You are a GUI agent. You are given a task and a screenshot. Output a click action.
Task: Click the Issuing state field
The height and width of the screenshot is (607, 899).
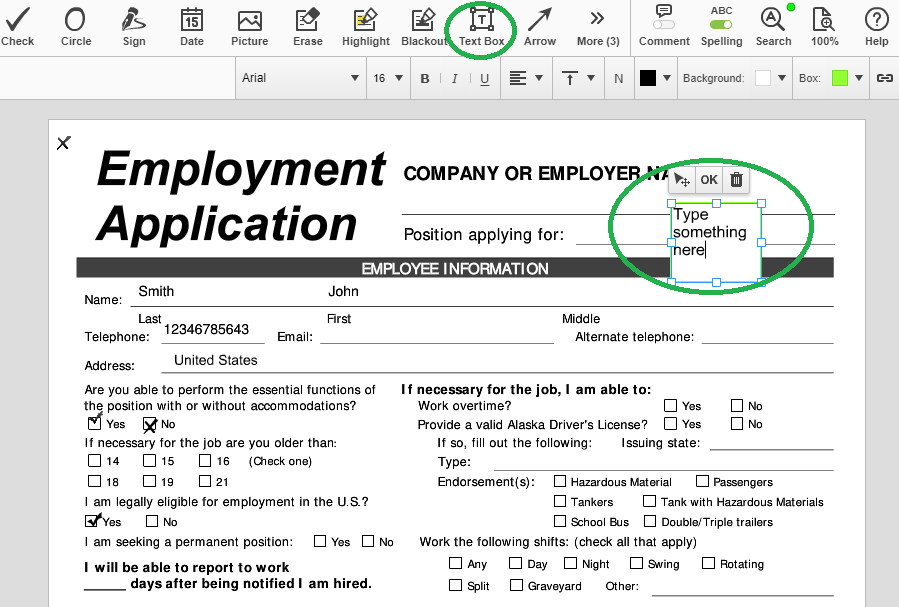772,442
